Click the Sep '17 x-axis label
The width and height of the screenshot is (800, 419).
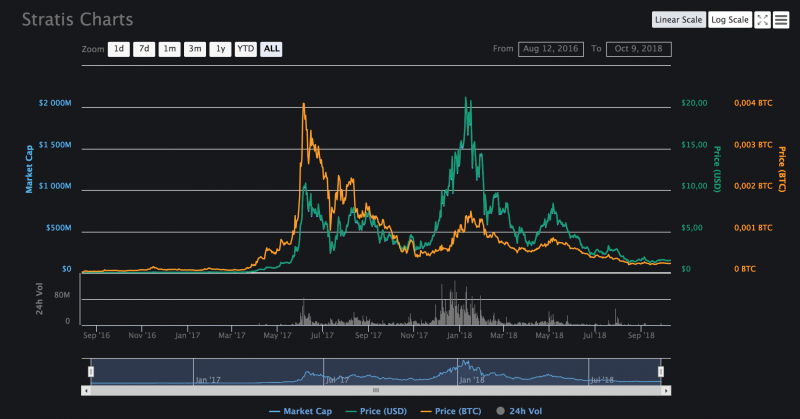[368, 335]
